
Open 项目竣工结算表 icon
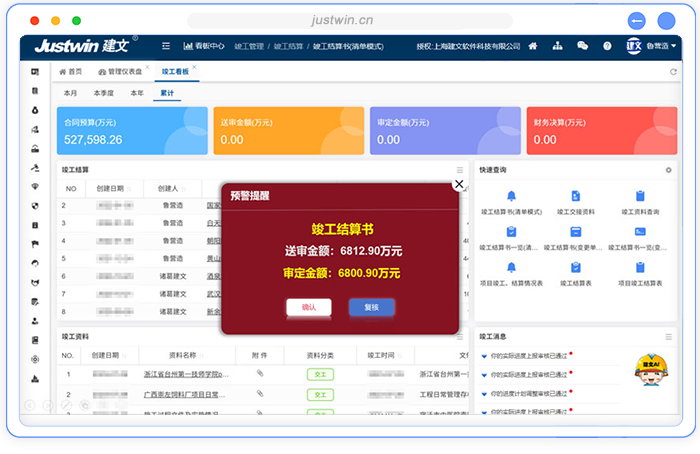(639, 269)
